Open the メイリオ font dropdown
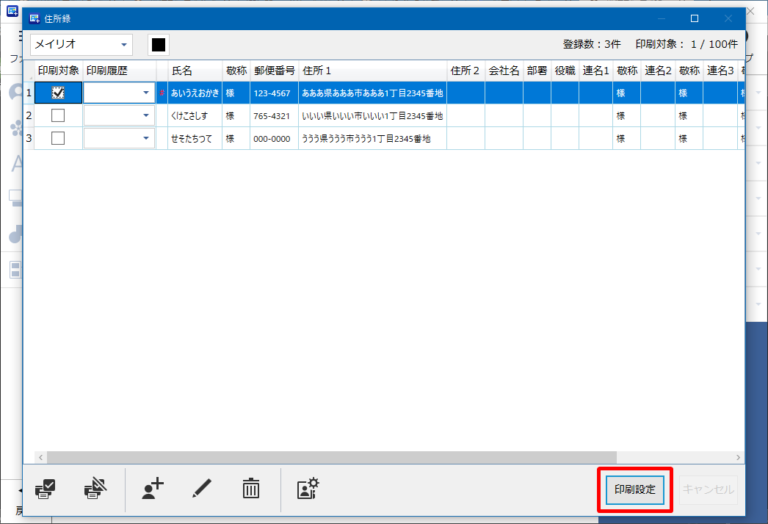 (81, 45)
